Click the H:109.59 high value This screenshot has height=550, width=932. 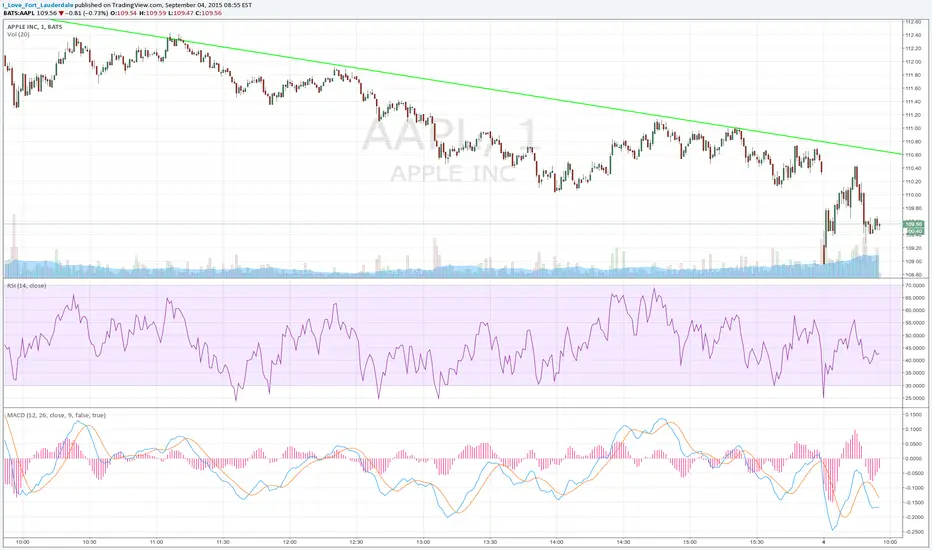pyautogui.click(x=152, y=12)
